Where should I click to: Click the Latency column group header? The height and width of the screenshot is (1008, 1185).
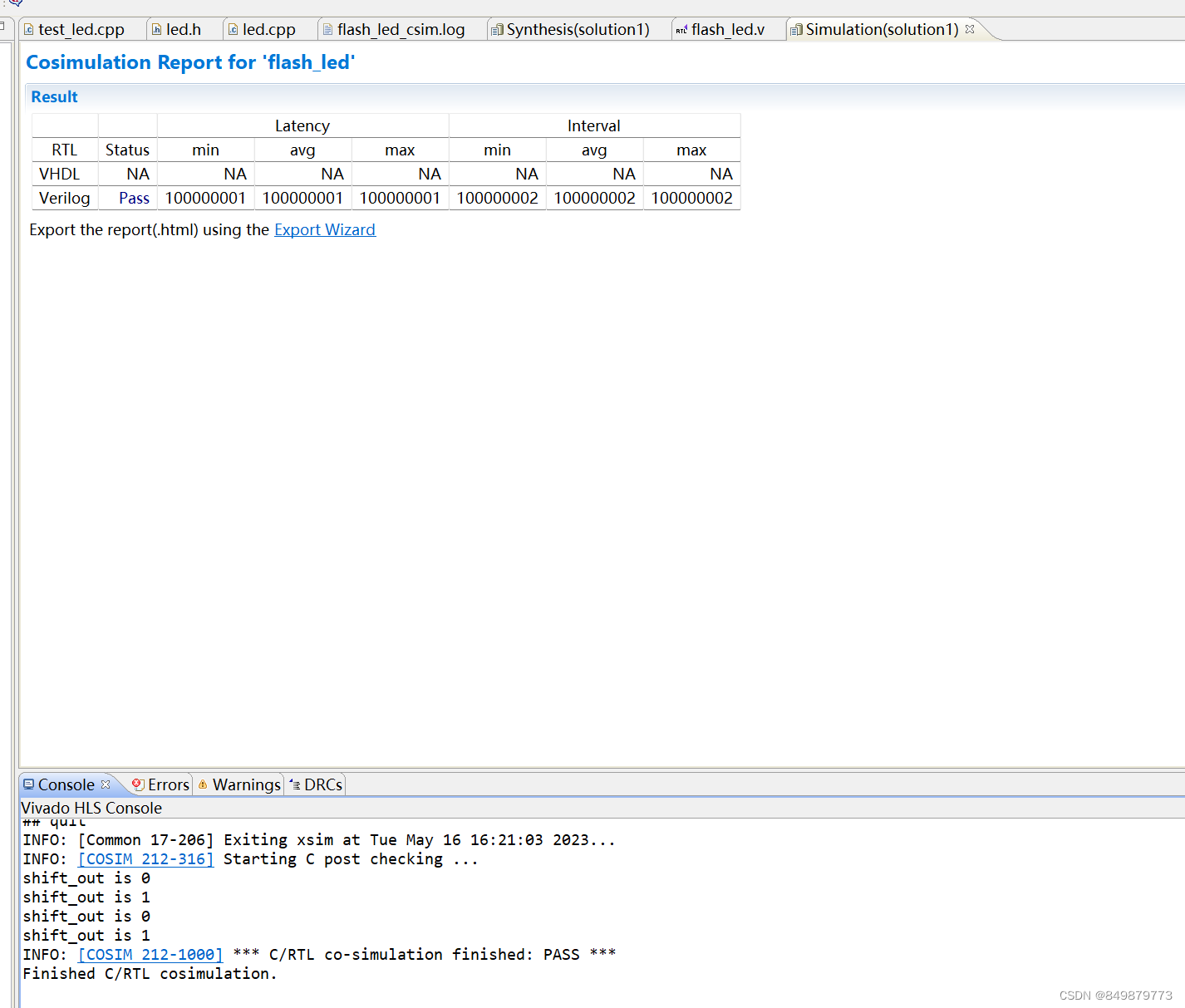(x=302, y=126)
